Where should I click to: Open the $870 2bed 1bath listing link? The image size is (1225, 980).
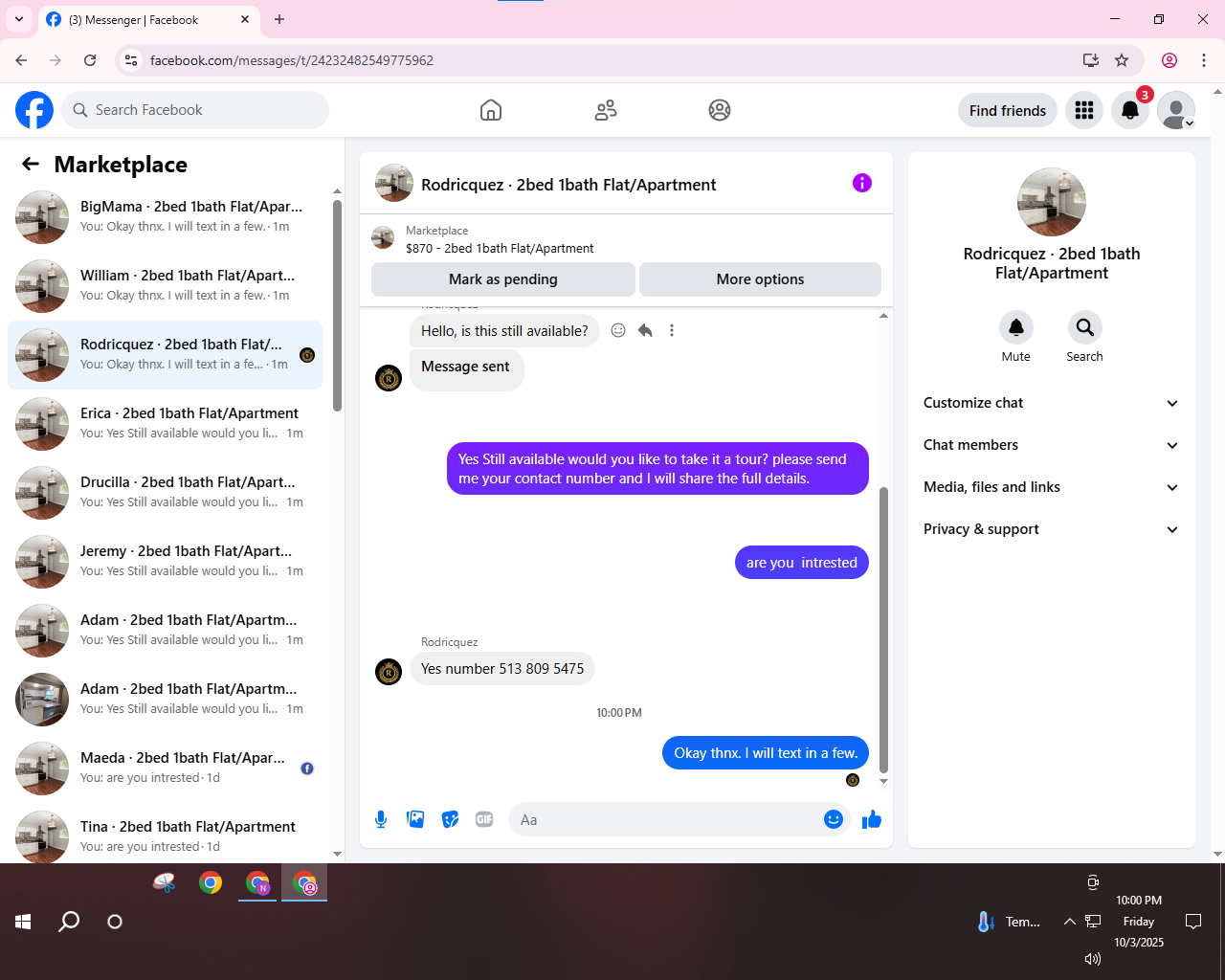500,248
